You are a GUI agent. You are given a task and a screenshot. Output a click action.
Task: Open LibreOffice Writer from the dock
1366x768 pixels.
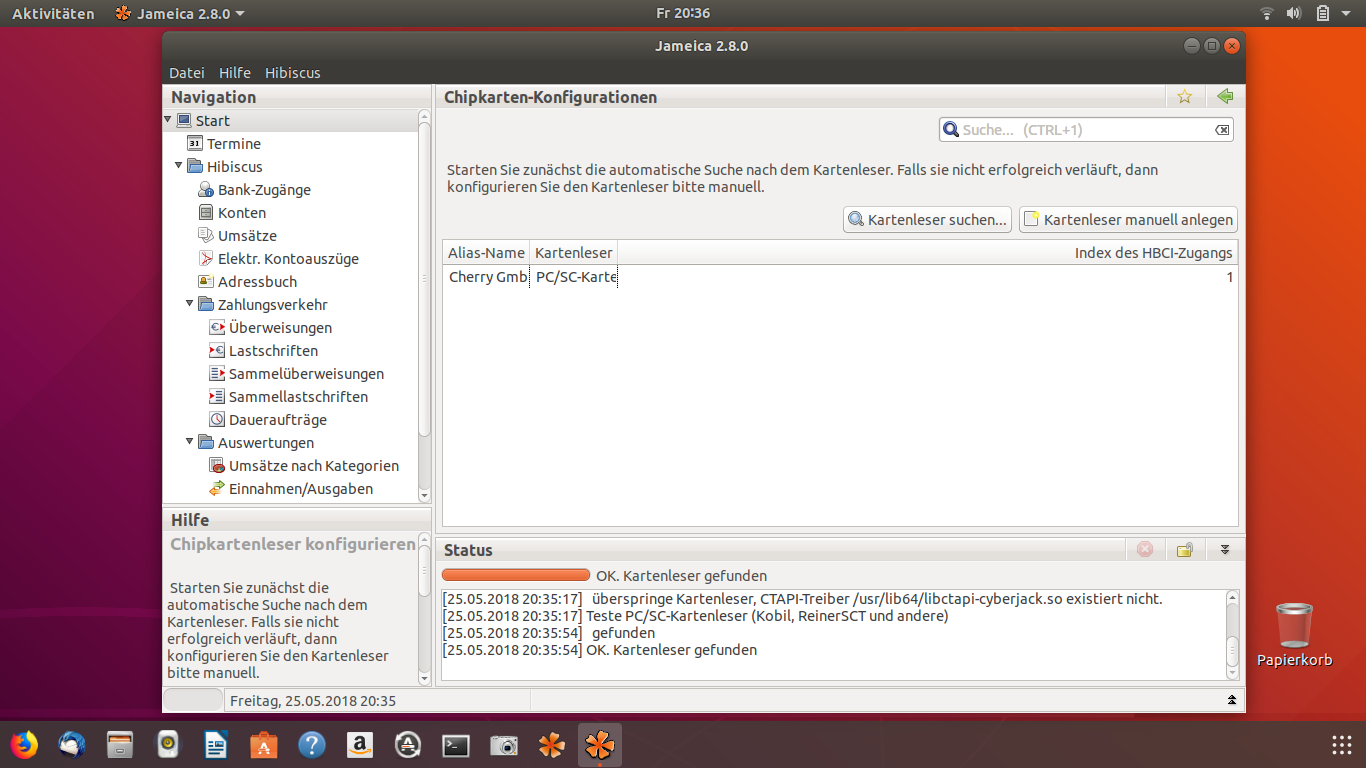click(216, 745)
